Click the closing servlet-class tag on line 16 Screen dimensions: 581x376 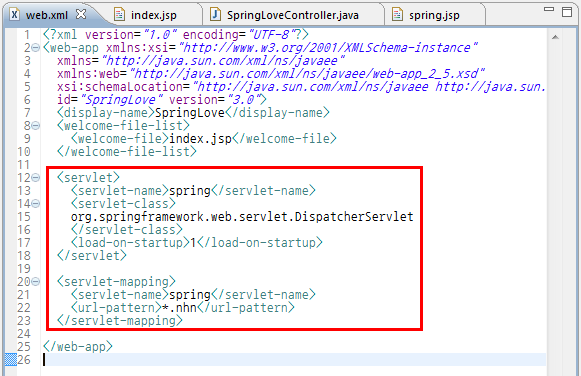click(x=127, y=230)
